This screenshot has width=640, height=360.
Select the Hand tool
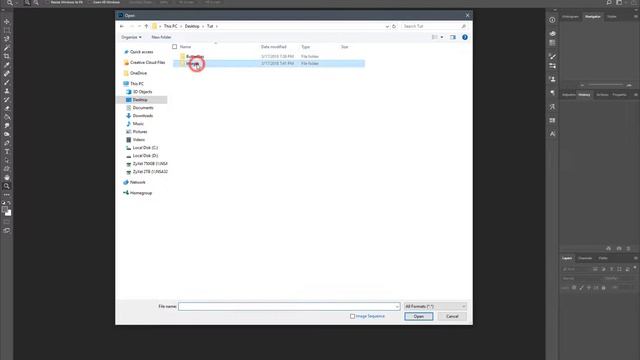[x=7, y=178]
